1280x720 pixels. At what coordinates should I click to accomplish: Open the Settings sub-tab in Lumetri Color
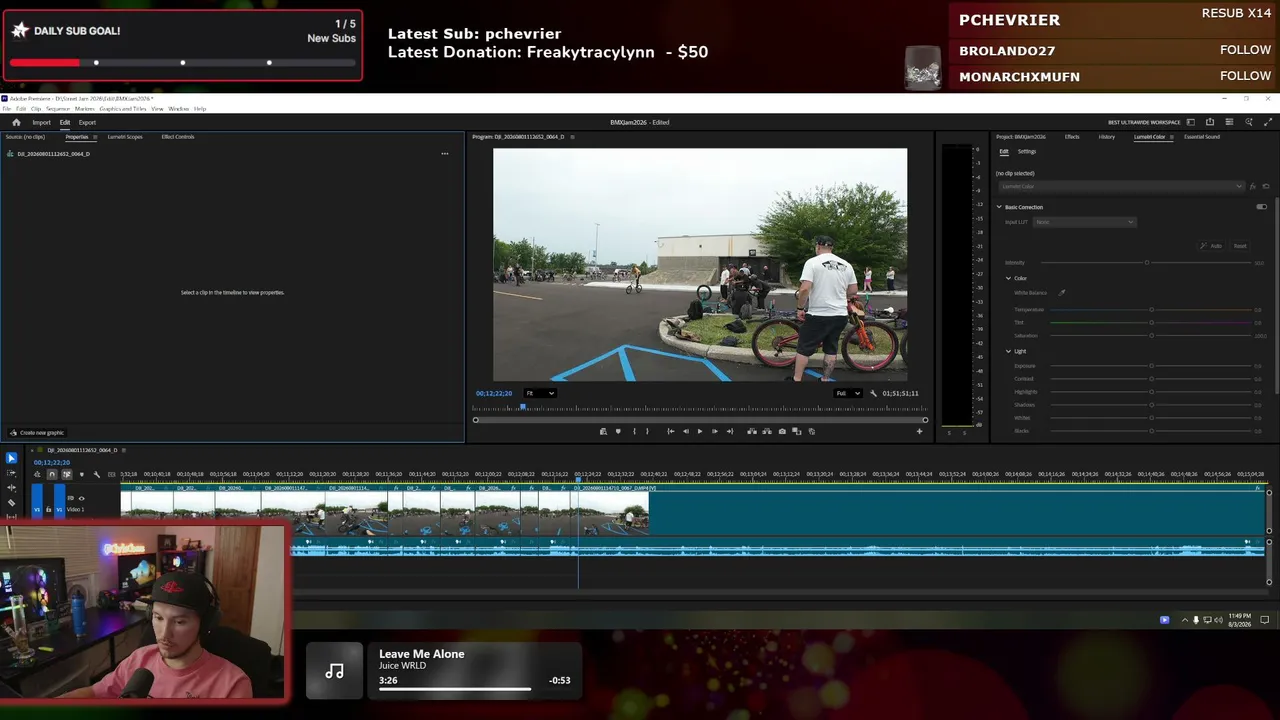pyautogui.click(x=1027, y=152)
